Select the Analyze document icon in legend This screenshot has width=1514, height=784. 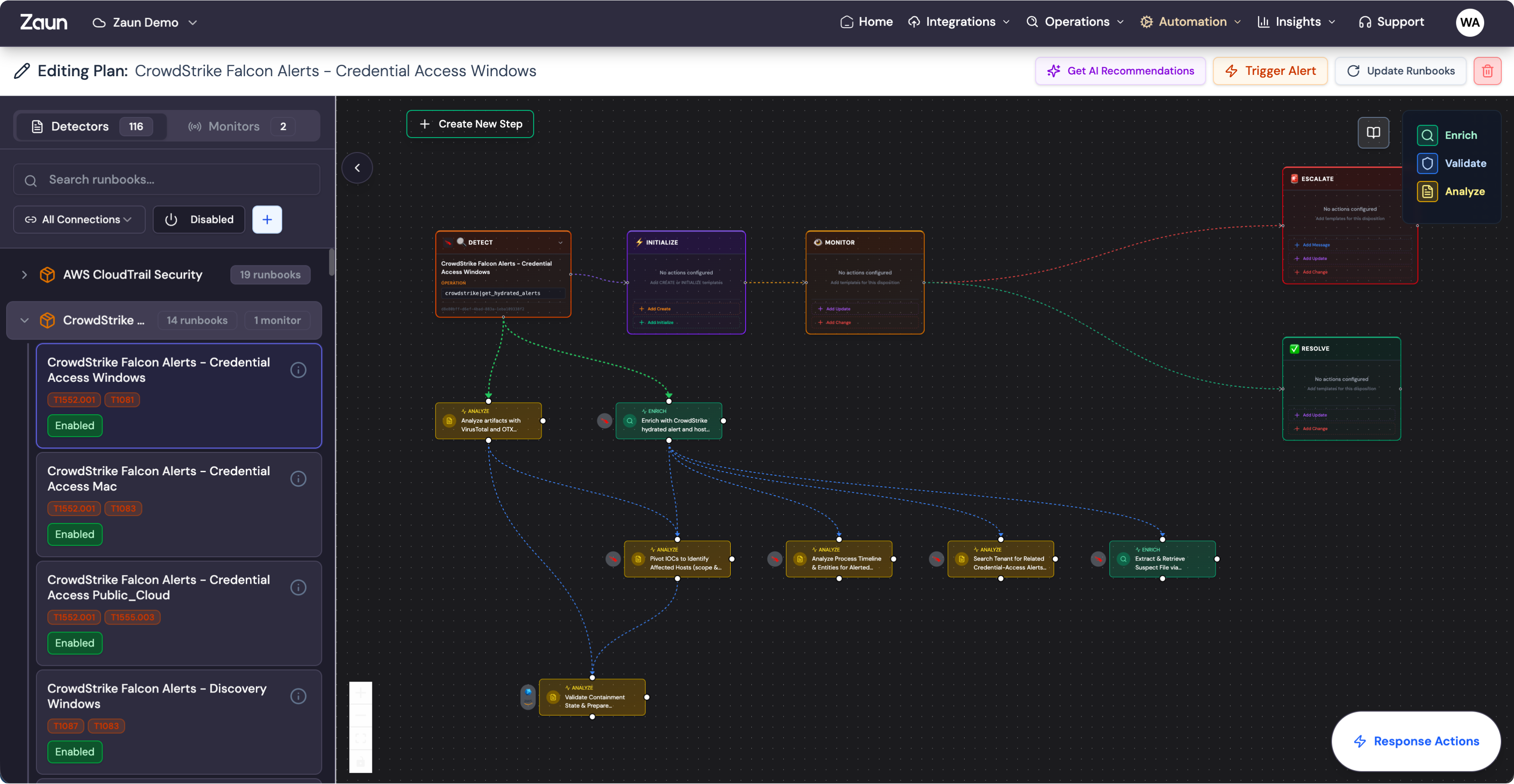[x=1427, y=191]
